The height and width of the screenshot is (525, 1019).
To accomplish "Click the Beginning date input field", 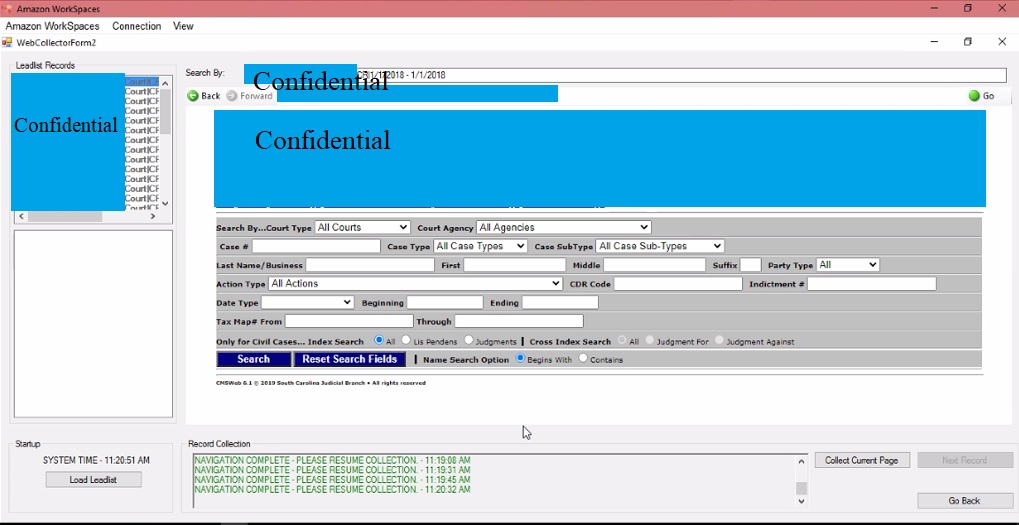I will tap(445, 303).
